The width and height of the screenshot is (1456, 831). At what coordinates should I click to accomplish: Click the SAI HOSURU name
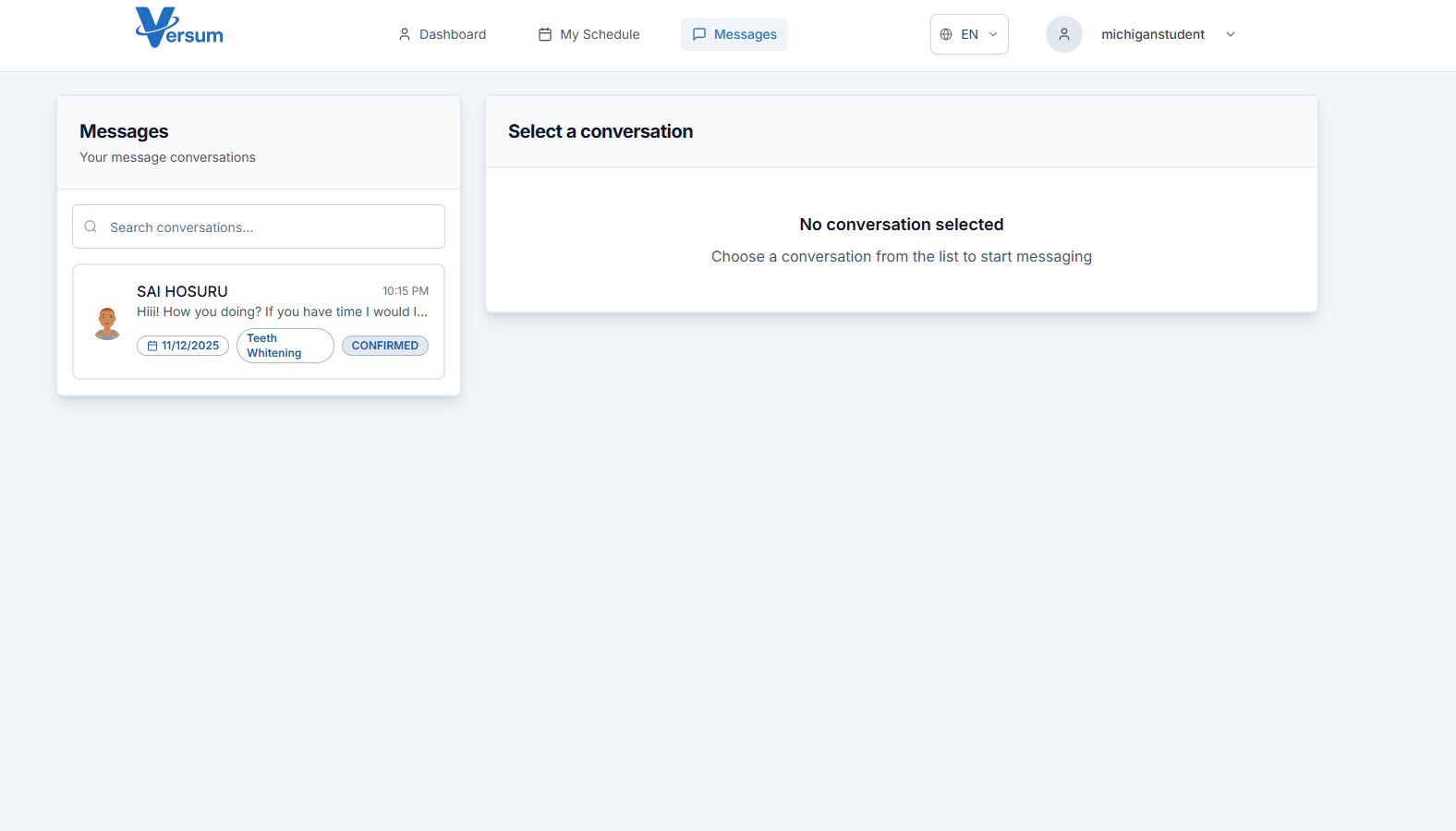(182, 291)
